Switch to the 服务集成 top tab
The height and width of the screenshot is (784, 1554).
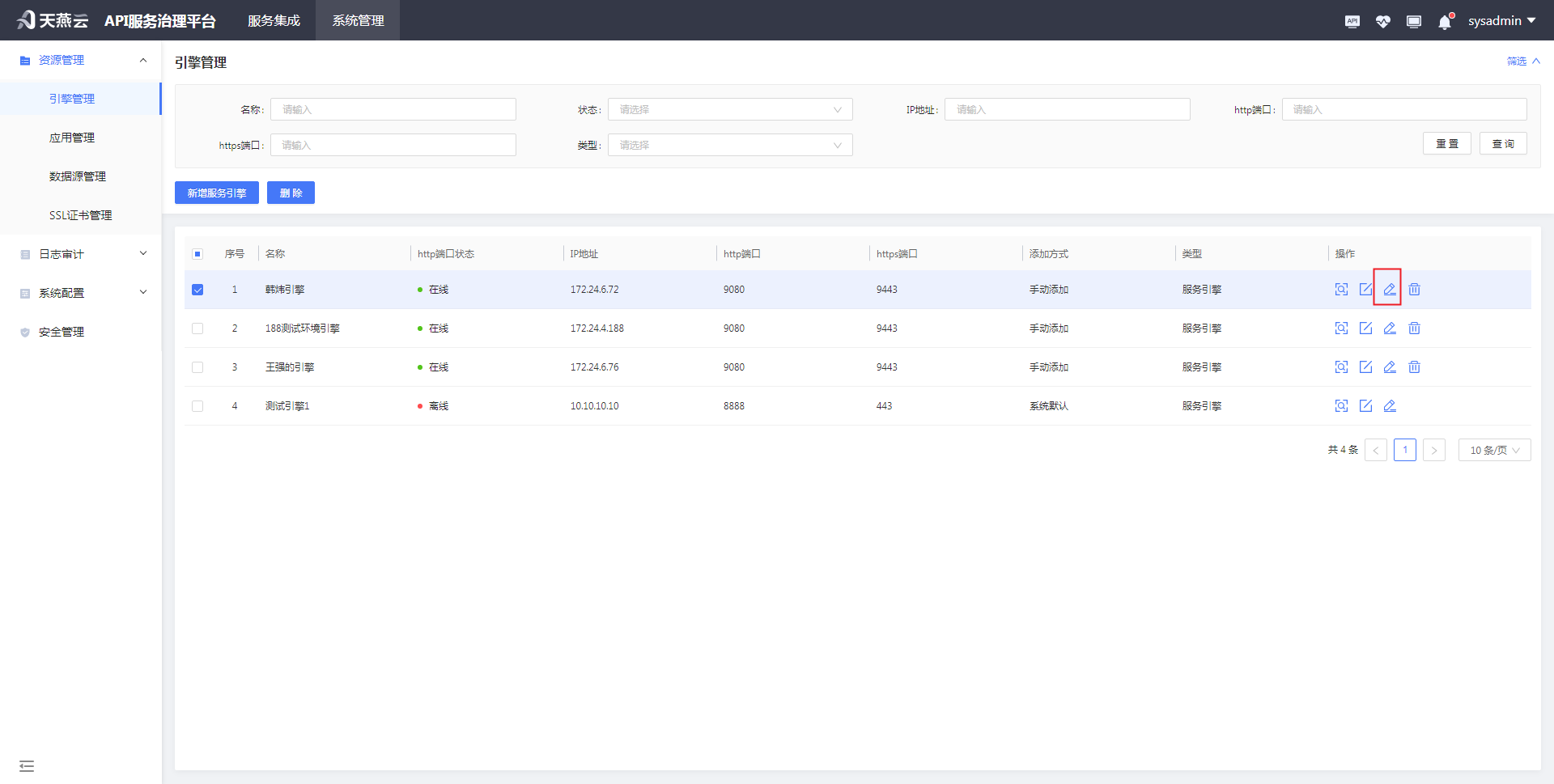pos(274,20)
